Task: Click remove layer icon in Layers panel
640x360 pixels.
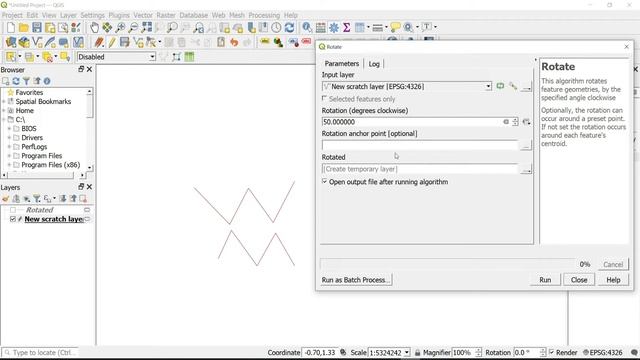Action: point(83,199)
